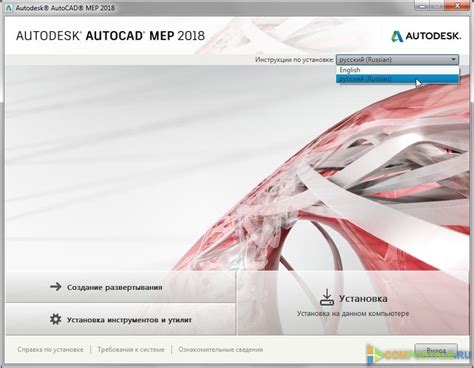Open the Требования к системе link
This screenshot has width=474, height=368.
coord(131,350)
